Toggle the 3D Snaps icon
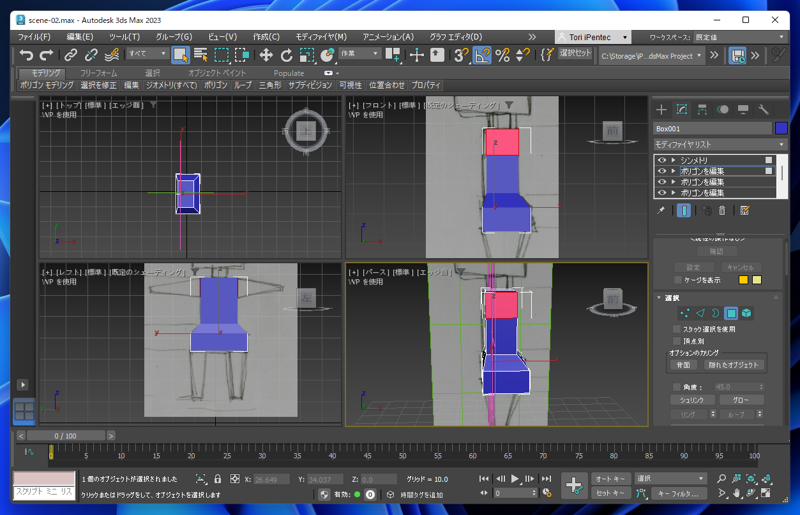This screenshot has height=515, width=800. (x=461, y=55)
